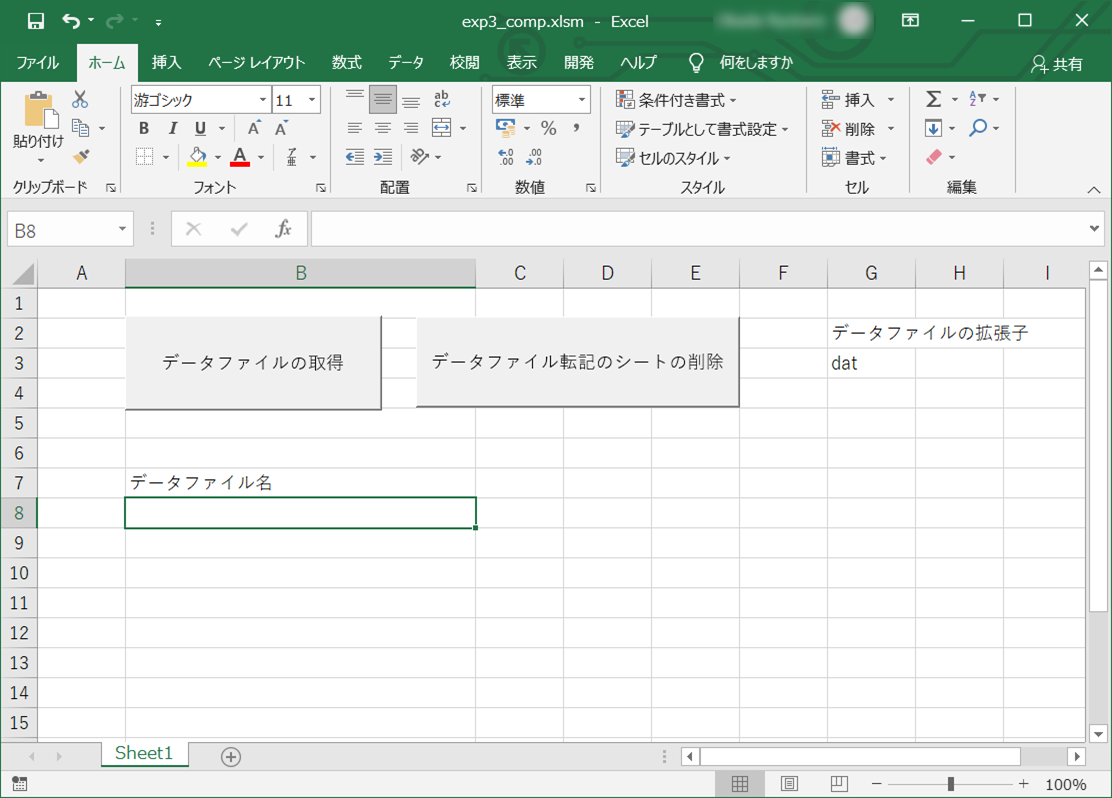Click the 何をしますか search box
Viewport: 1112px width, 798px height.
756,62
